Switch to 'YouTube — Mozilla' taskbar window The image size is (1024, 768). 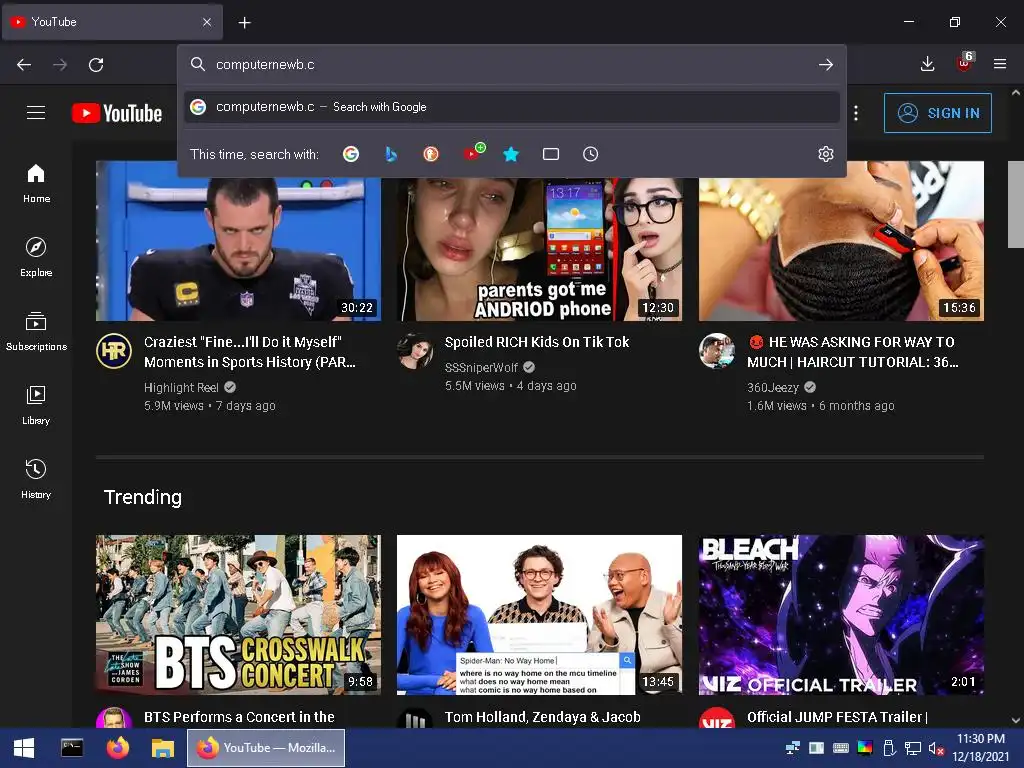(266, 748)
